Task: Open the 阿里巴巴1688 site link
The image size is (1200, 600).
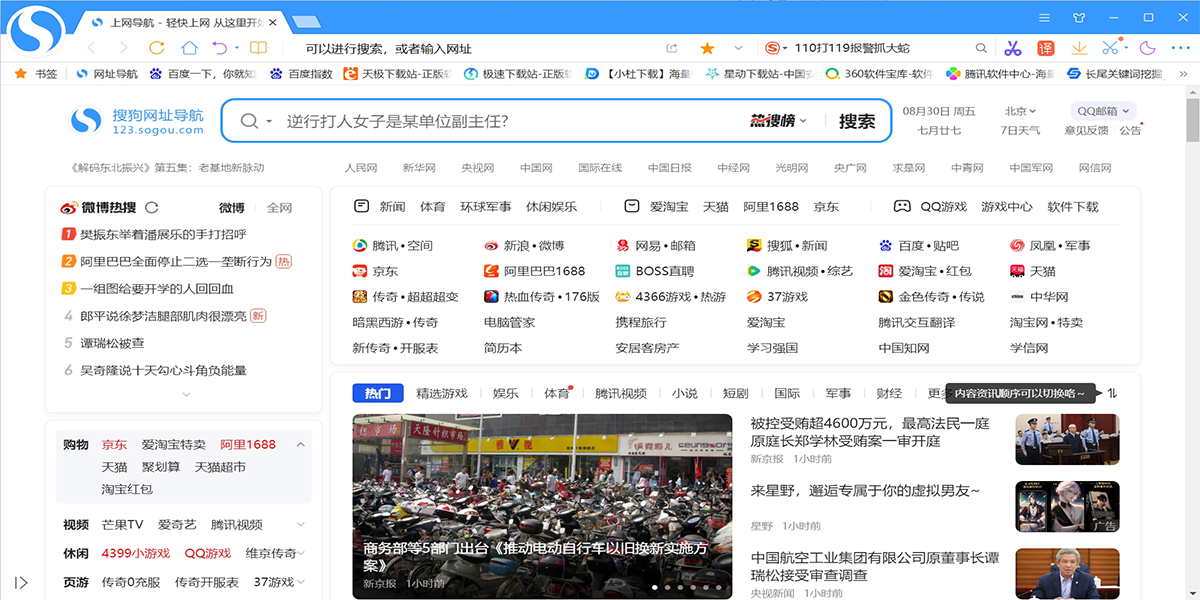Action: point(543,271)
